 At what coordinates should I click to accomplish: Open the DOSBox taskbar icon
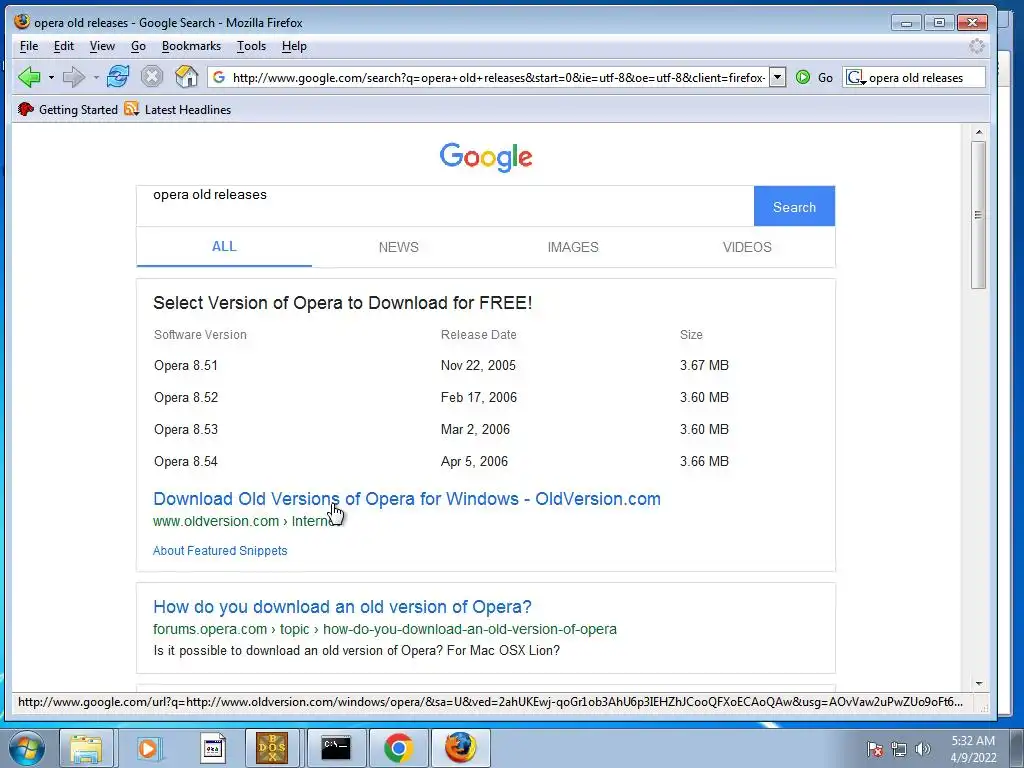(x=272, y=748)
